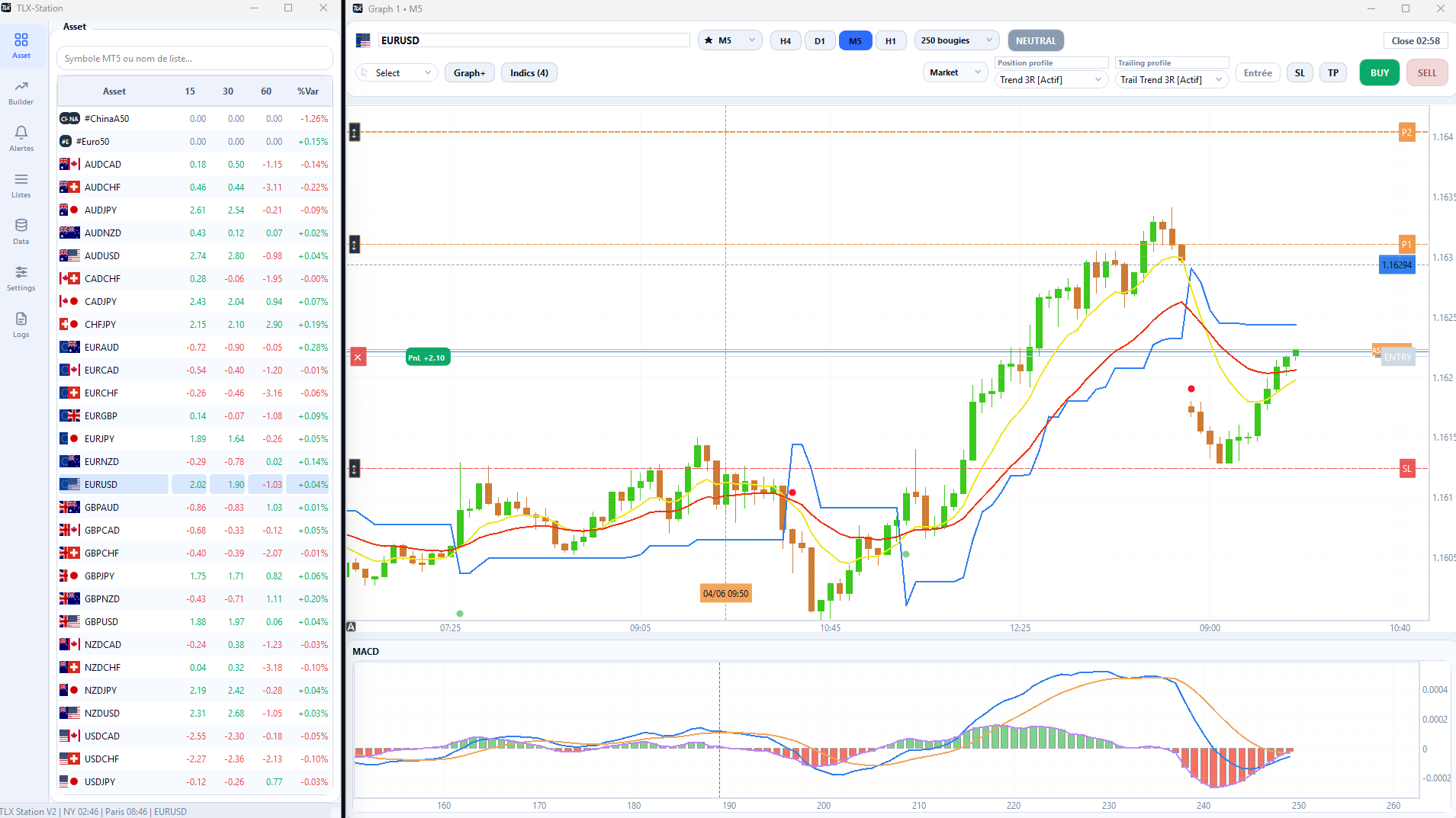
Task: Click the 04/06 09:50 crosshair time label
Action: [x=726, y=594]
